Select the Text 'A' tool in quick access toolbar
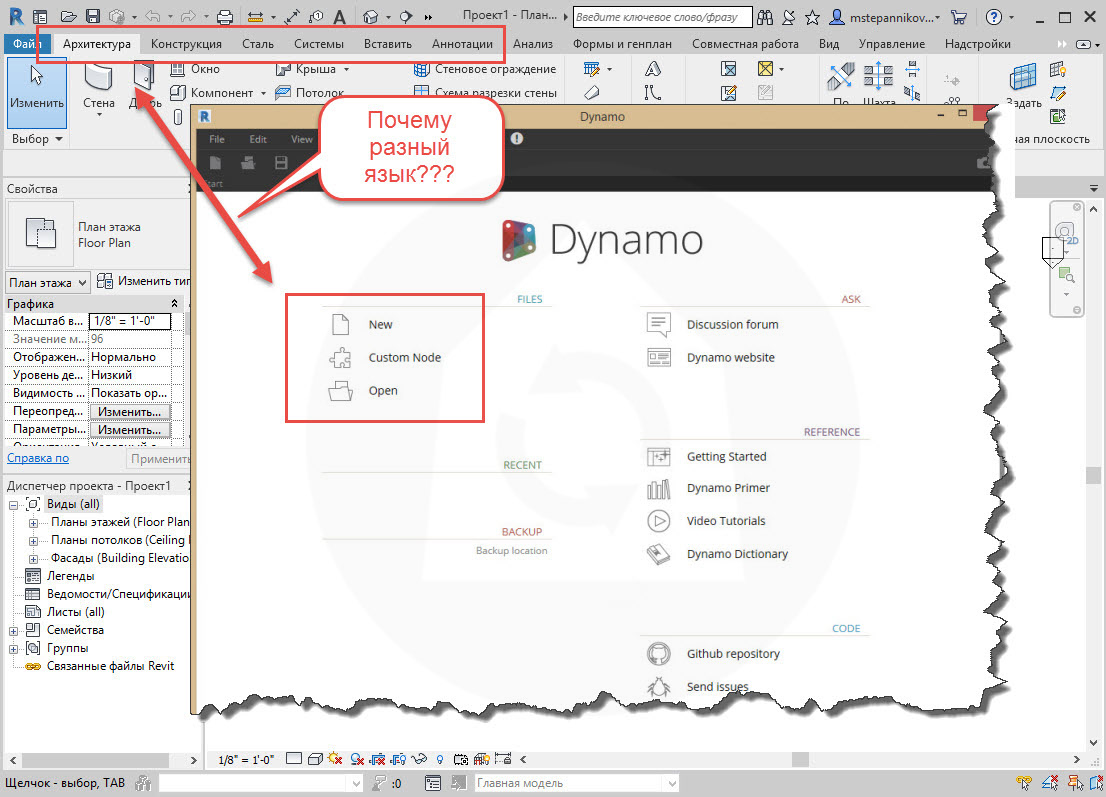This screenshot has height=797, width=1106. pos(339,17)
